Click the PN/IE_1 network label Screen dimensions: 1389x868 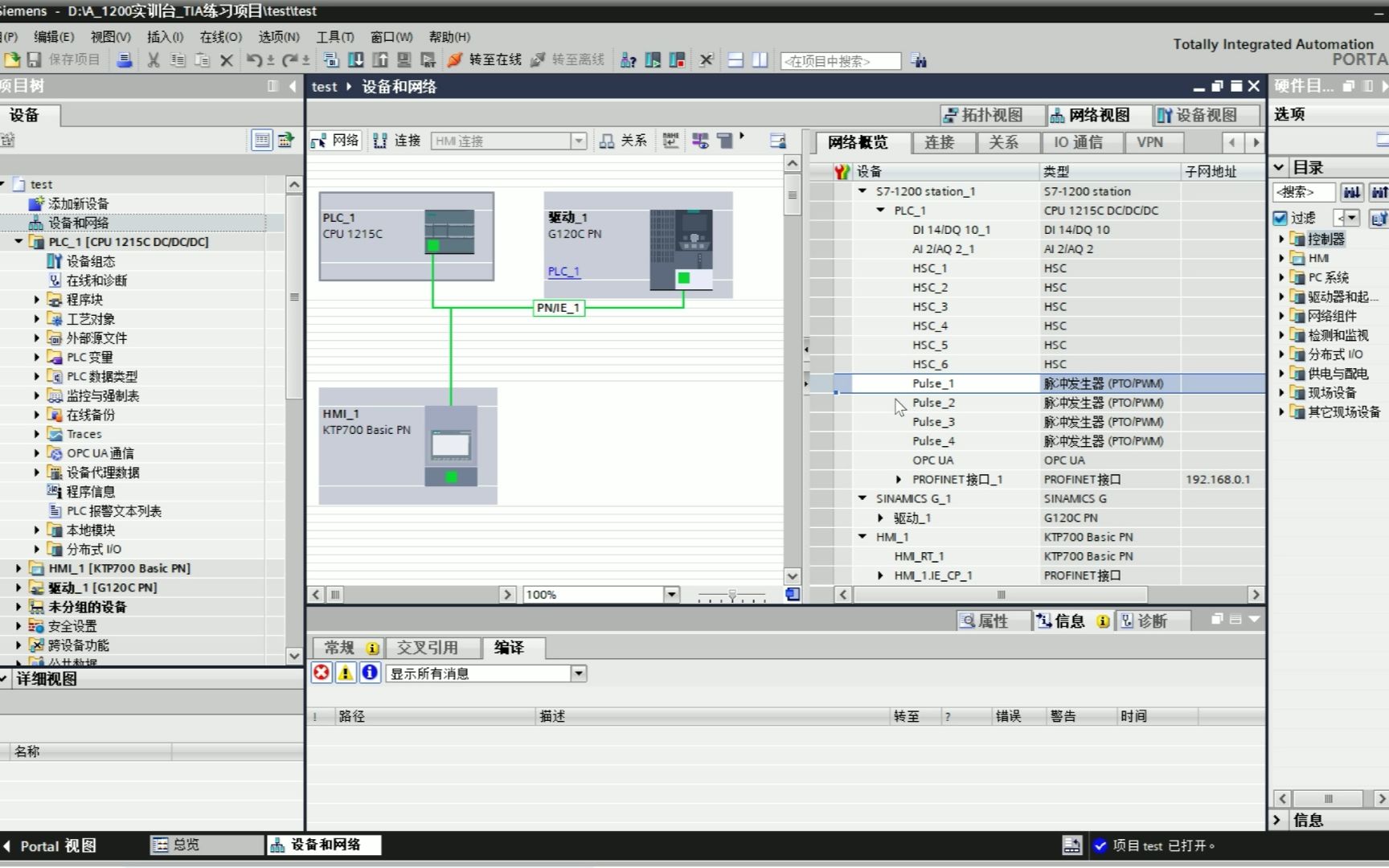(559, 308)
